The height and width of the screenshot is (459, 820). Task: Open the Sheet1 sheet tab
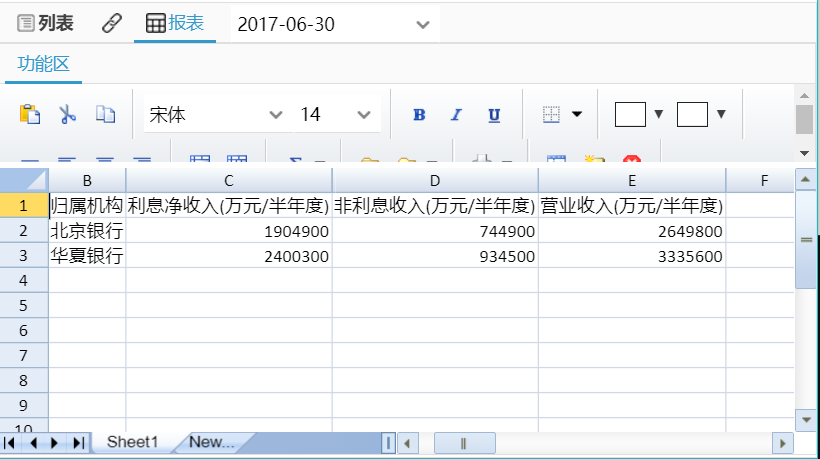pos(132,442)
